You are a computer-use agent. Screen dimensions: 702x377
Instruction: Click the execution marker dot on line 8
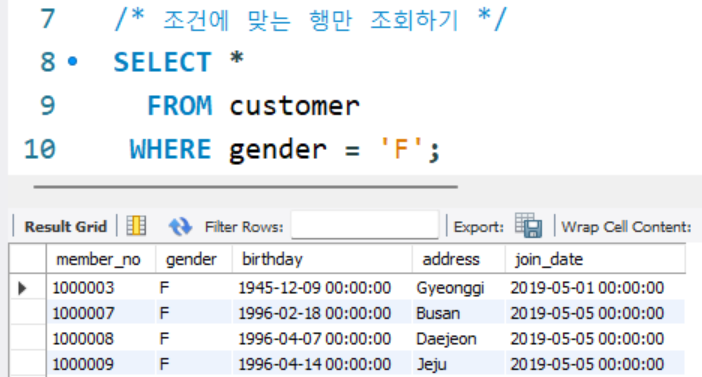tap(73, 61)
